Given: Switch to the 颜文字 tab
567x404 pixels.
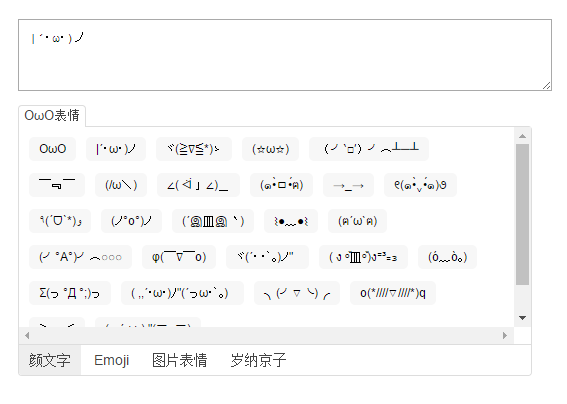Looking at the screenshot, I should click(50, 360).
